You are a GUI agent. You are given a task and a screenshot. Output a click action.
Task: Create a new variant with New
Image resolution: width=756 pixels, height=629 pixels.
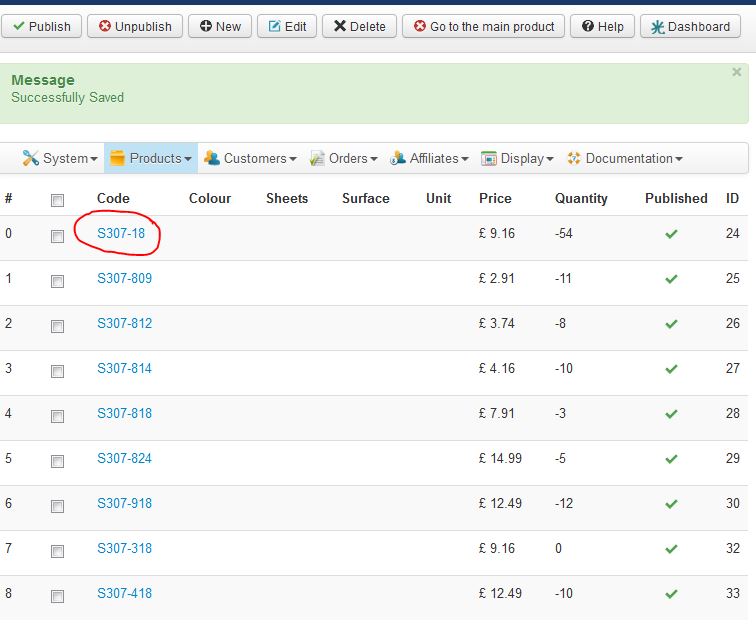tap(220, 26)
